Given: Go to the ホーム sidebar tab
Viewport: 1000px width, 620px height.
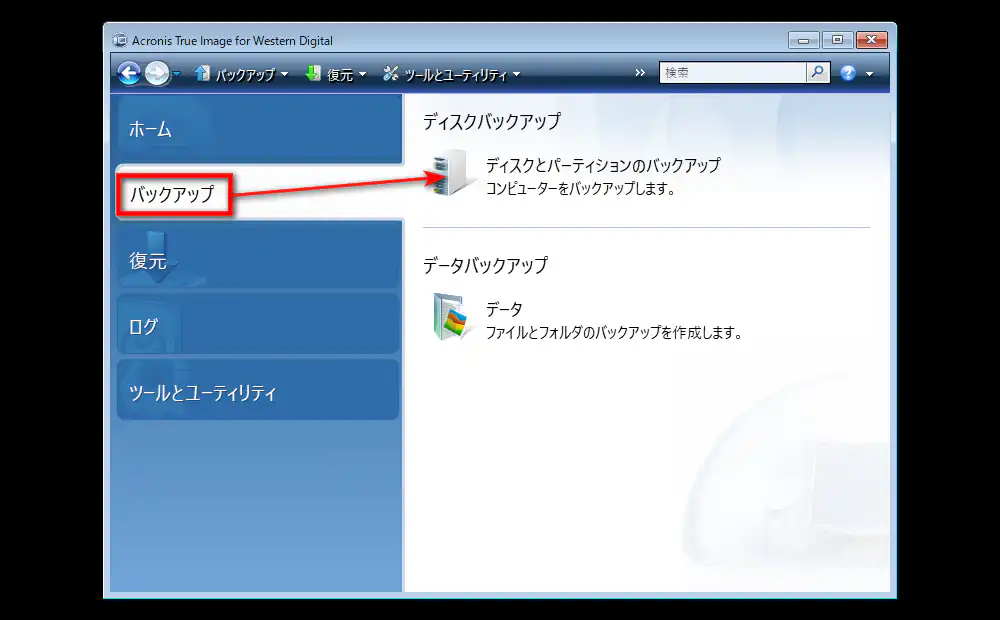Looking at the screenshot, I should click(258, 129).
